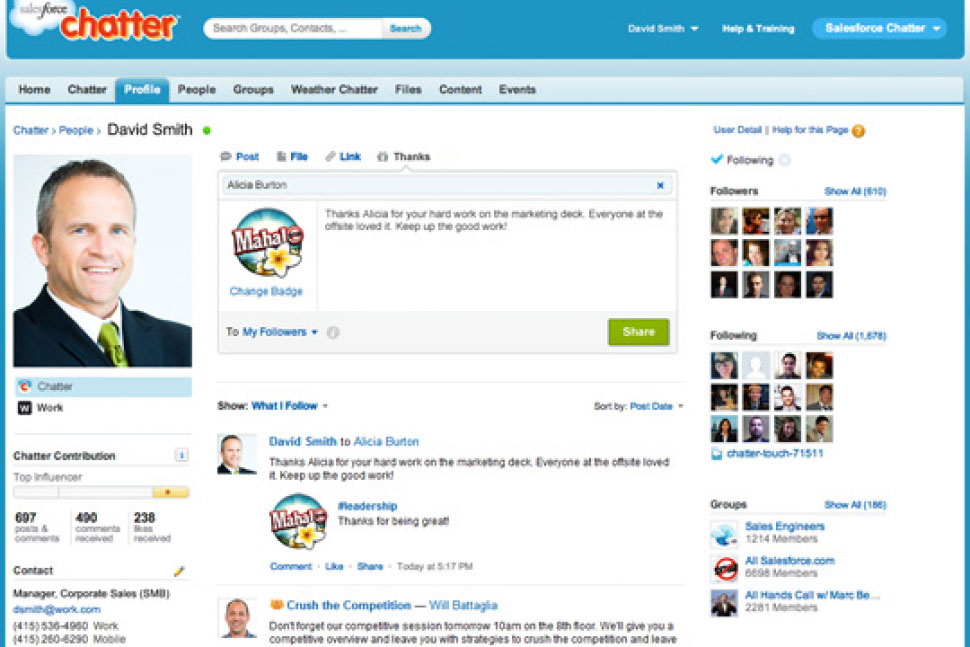
Task: Open the Chatter Contribution info icon
Action: (x=181, y=455)
